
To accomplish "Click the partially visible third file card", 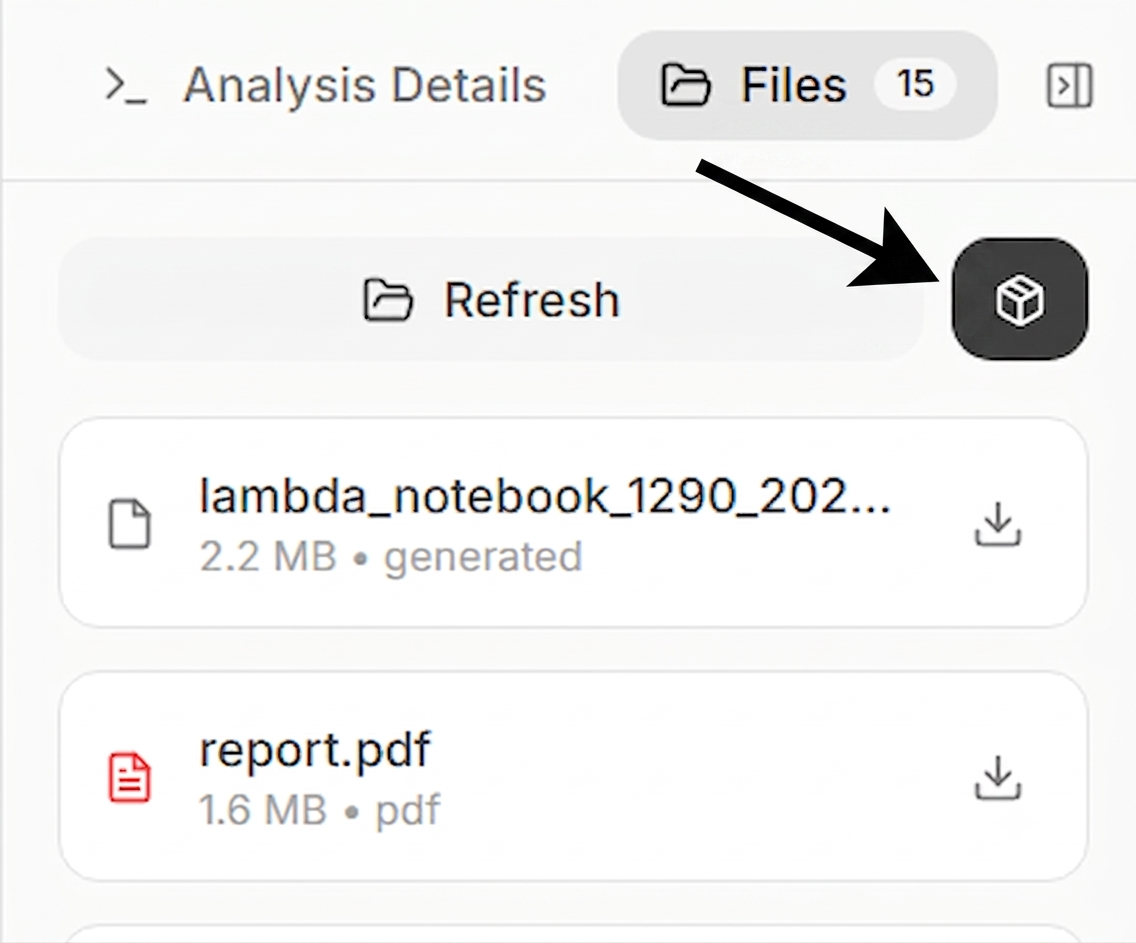I will [x=573, y=933].
